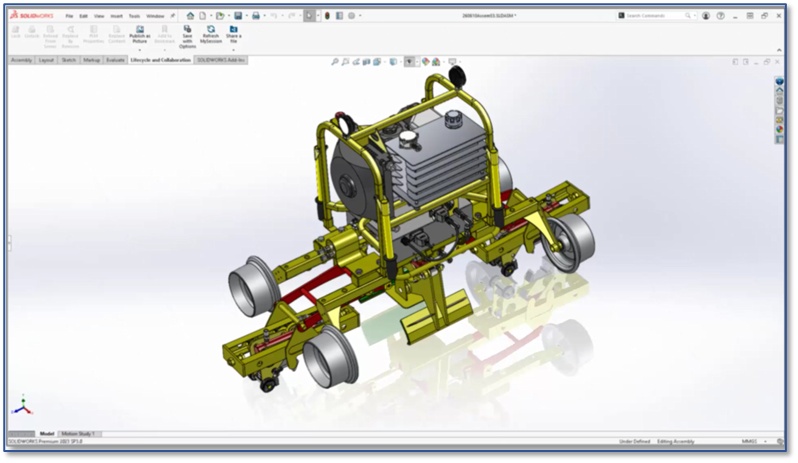Switch to the Layout tab

[x=46, y=60]
